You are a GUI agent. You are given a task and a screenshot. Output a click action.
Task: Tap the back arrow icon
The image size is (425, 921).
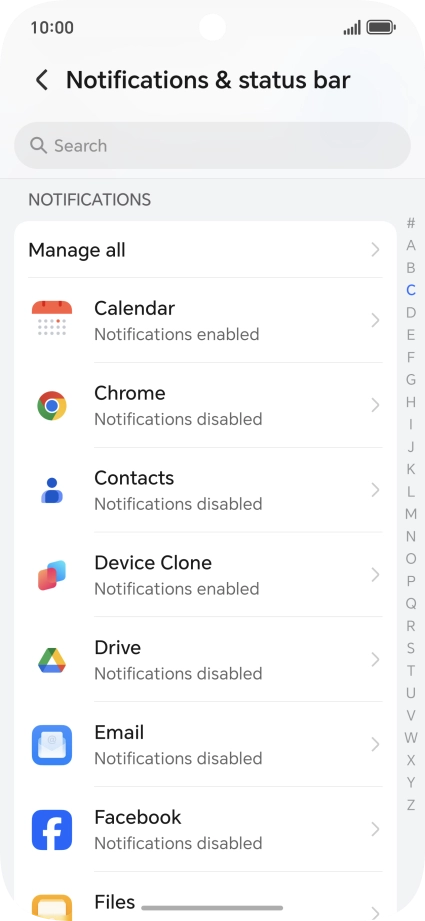point(42,80)
